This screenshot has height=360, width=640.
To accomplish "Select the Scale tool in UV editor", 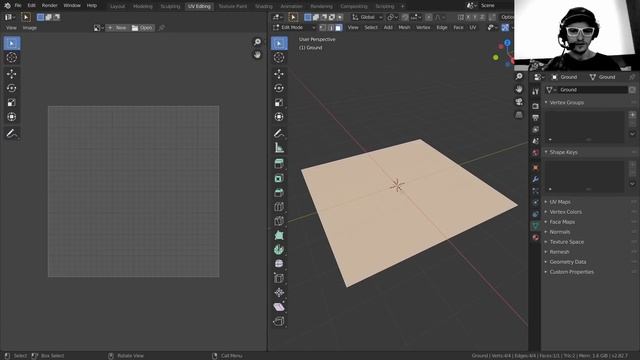I will (x=12, y=102).
